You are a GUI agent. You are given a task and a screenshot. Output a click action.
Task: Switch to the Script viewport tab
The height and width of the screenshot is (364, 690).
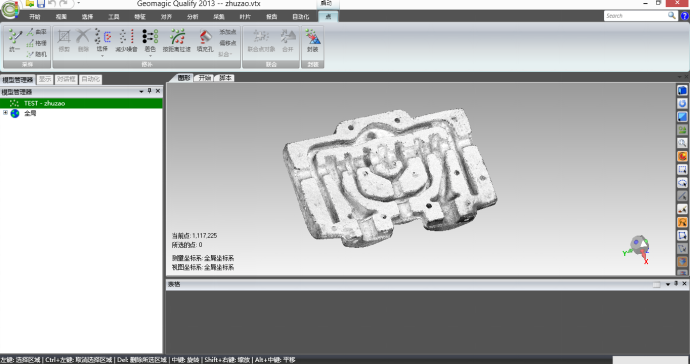point(225,78)
